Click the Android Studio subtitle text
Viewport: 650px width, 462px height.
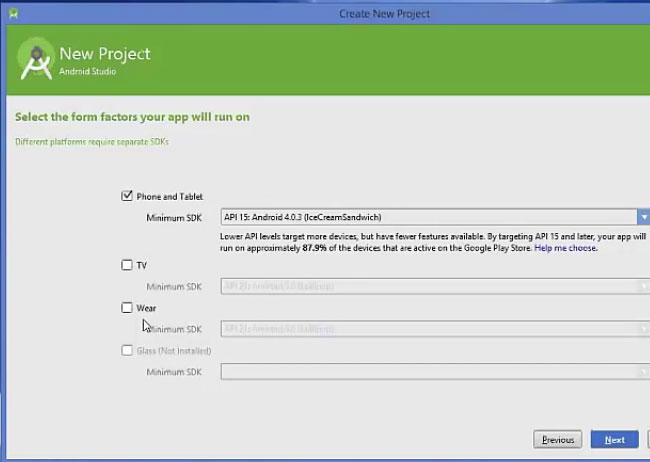point(87,71)
